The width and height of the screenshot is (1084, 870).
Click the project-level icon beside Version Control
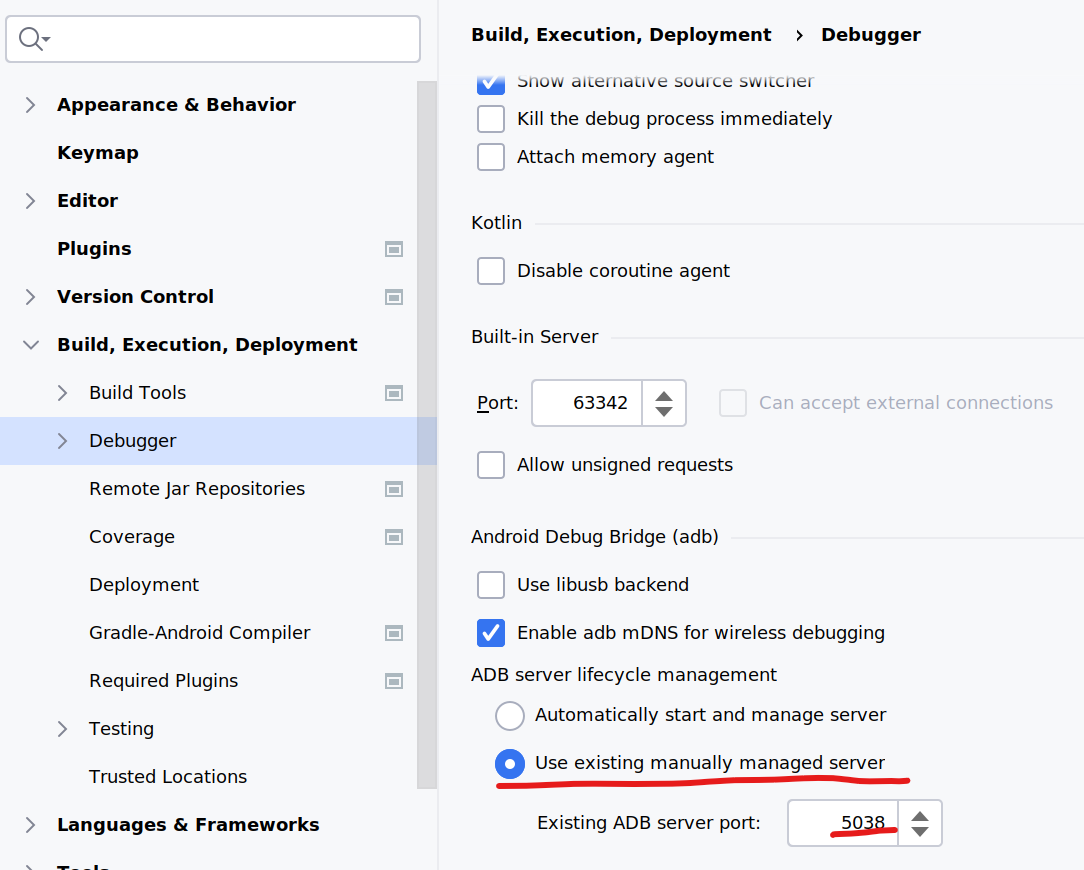[394, 297]
